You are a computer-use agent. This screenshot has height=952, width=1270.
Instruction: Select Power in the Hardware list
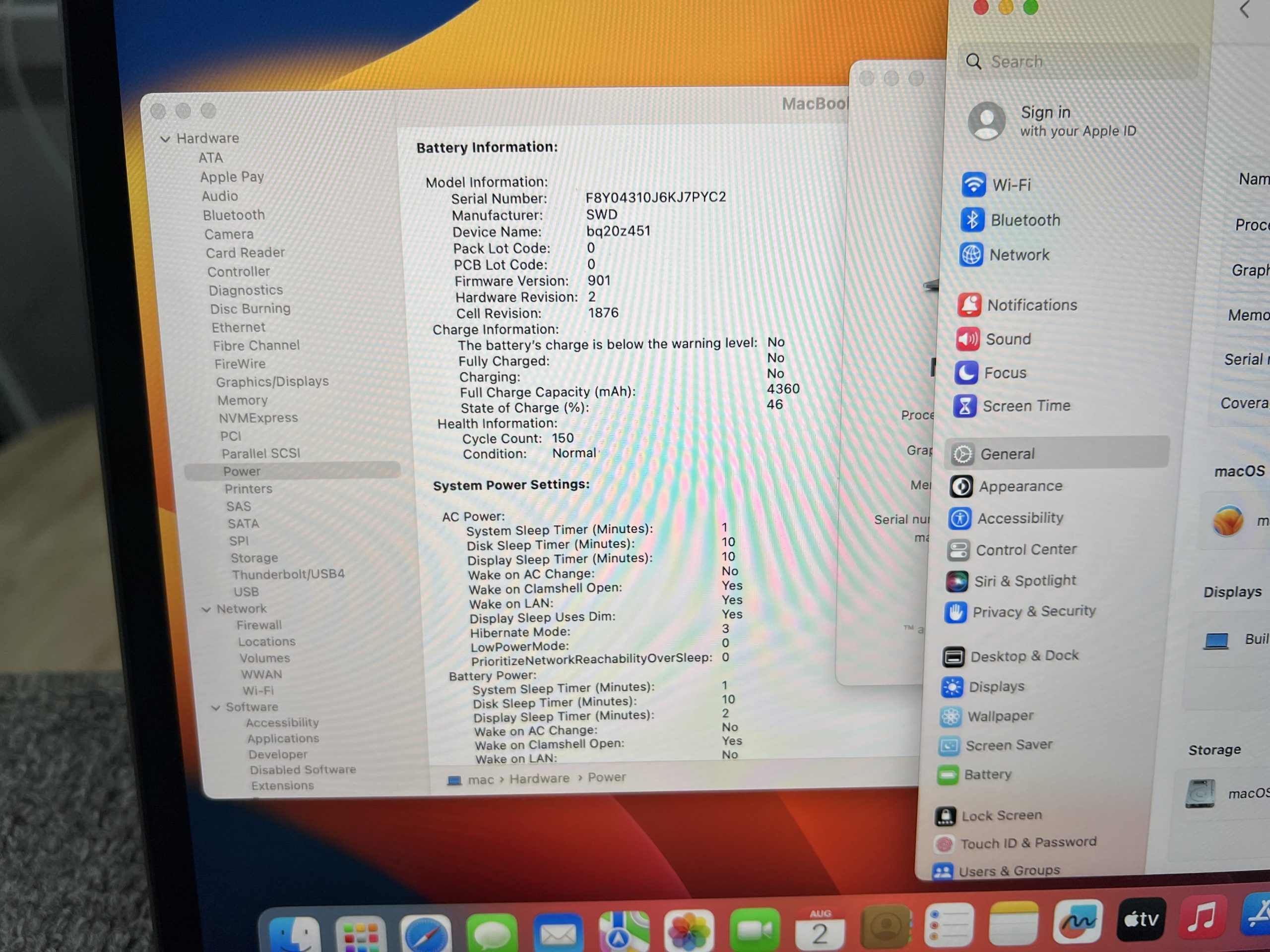point(292,471)
